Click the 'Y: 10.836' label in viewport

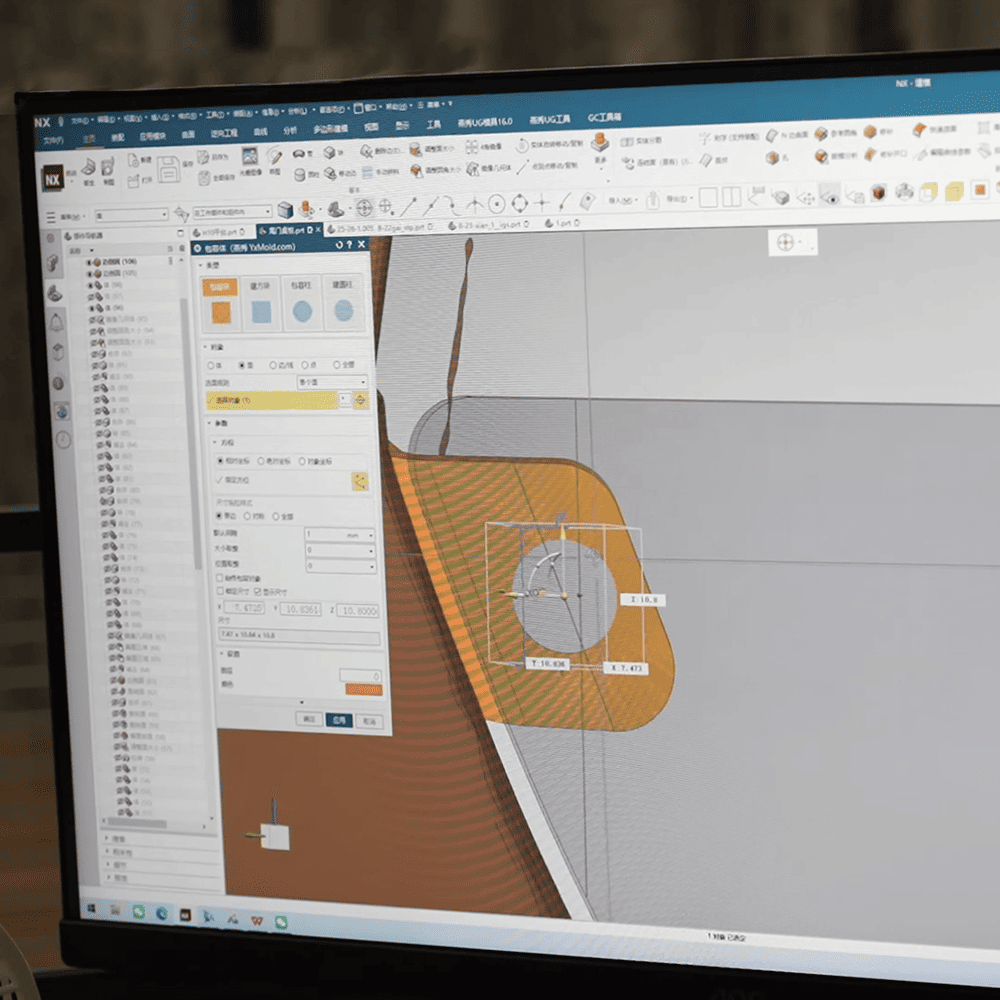pyautogui.click(x=547, y=664)
